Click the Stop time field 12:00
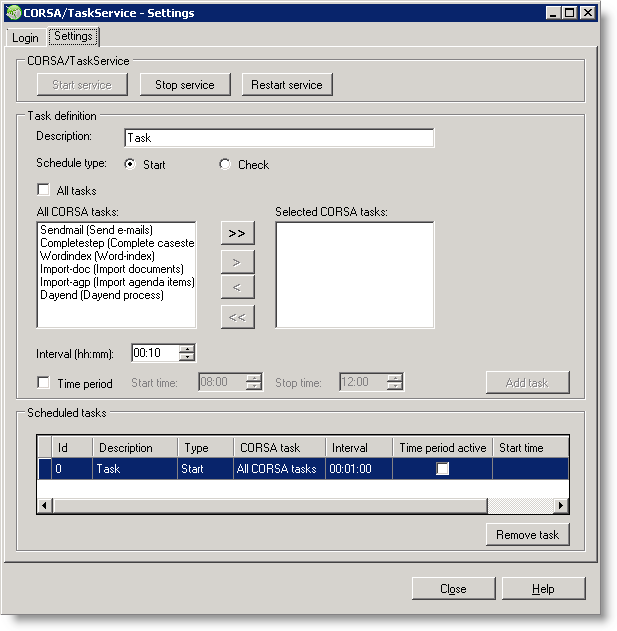The width and height of the screenshot is (617, 631). coord(363,381)
